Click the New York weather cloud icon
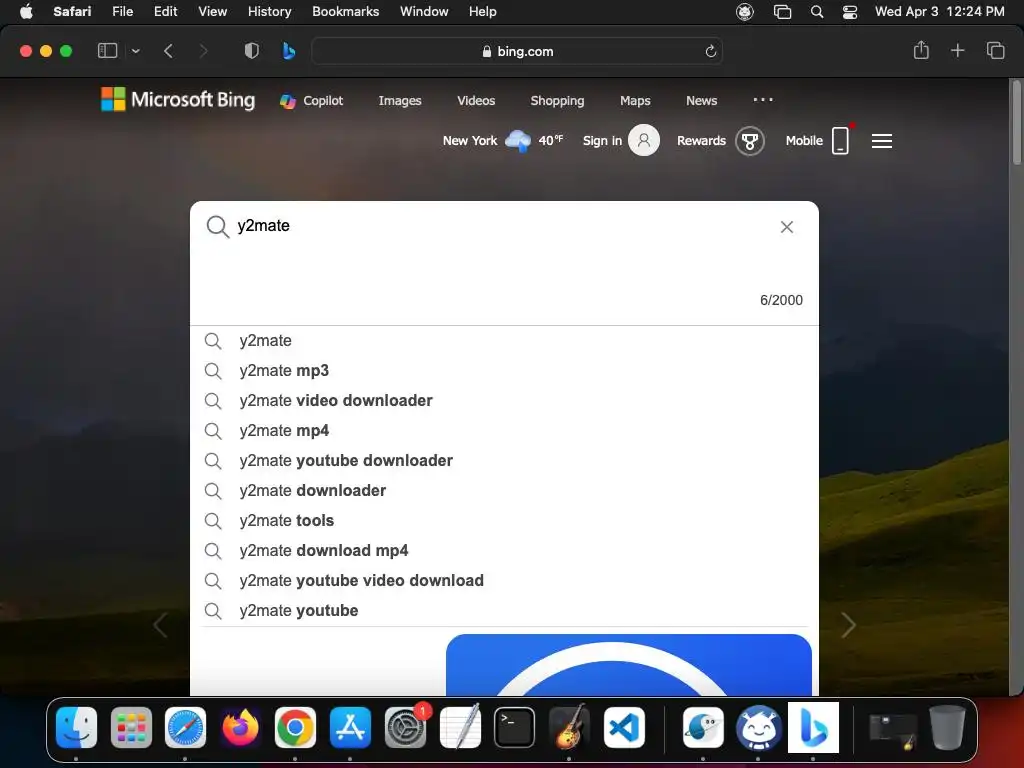Viewport: 1024px width, 768px height. (518, 140)
